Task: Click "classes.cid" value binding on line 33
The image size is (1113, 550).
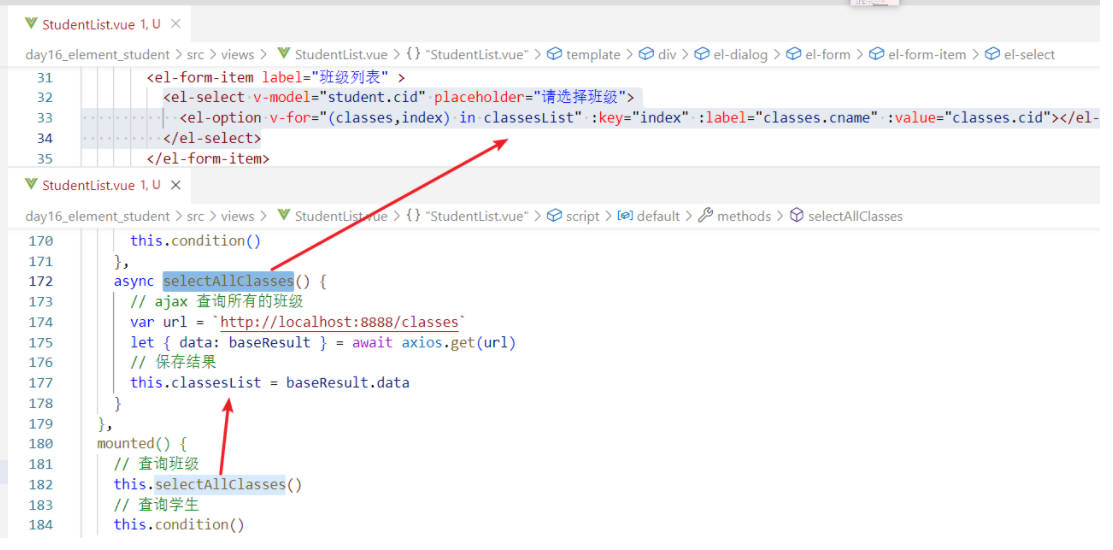Action: (x=997, y=118)
